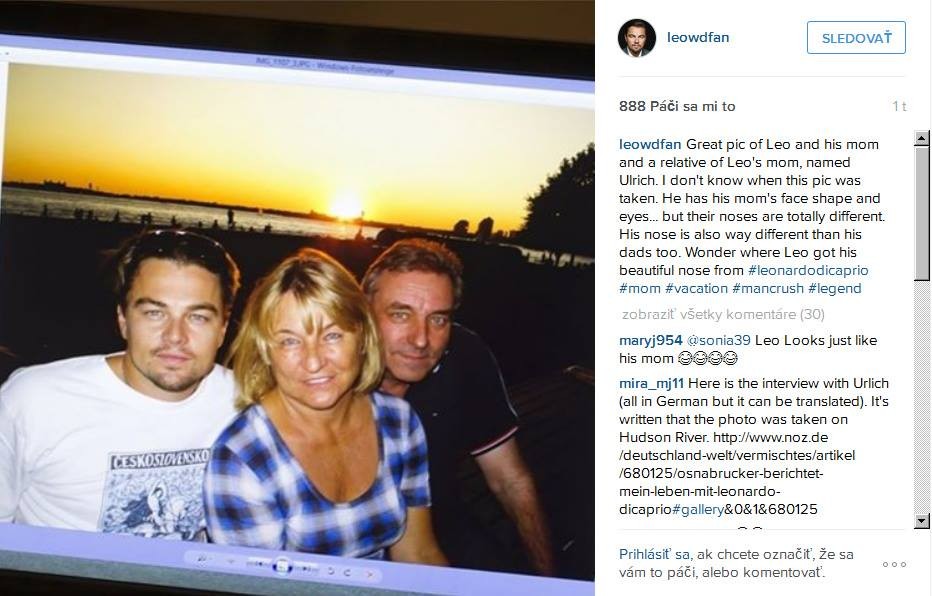Open the @sonia39 mention
The width and height of the screenshot is (932, 596).
[719, 340]
